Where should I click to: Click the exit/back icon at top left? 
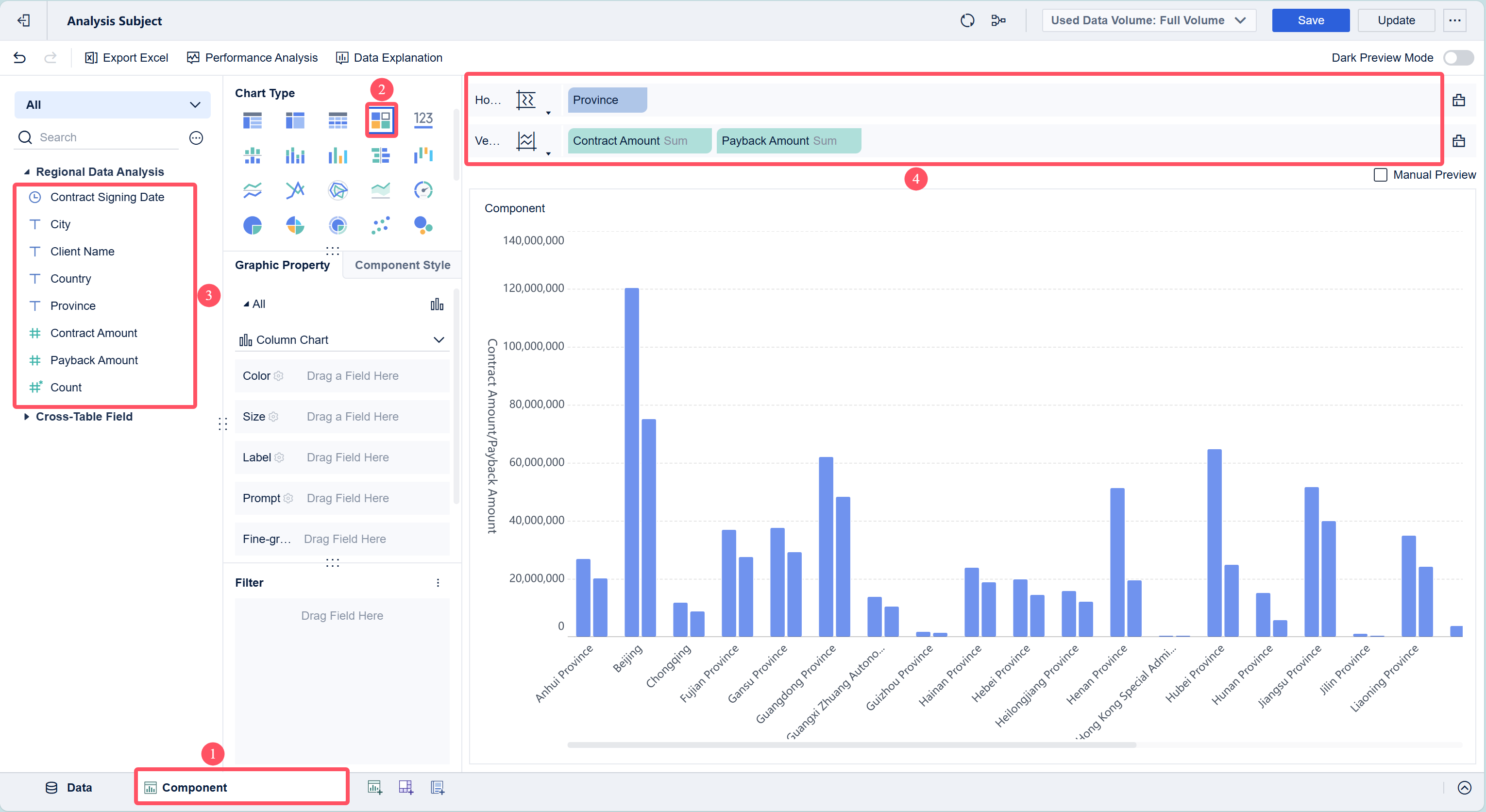[24, 21]
